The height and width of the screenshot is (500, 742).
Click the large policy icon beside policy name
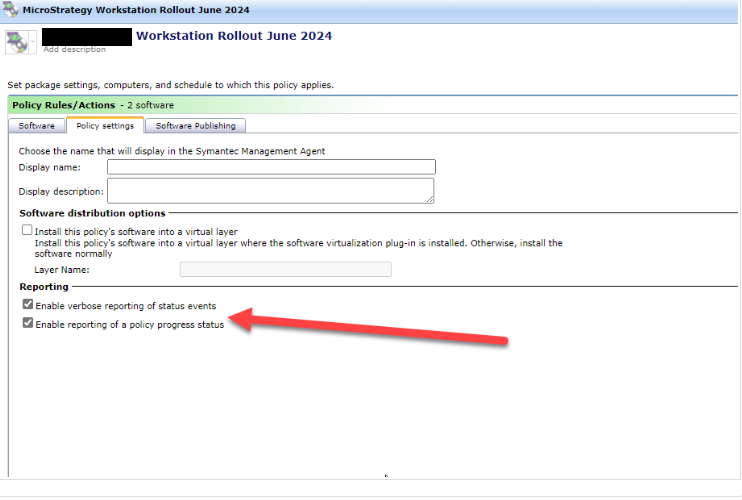(x=17, y=42)
